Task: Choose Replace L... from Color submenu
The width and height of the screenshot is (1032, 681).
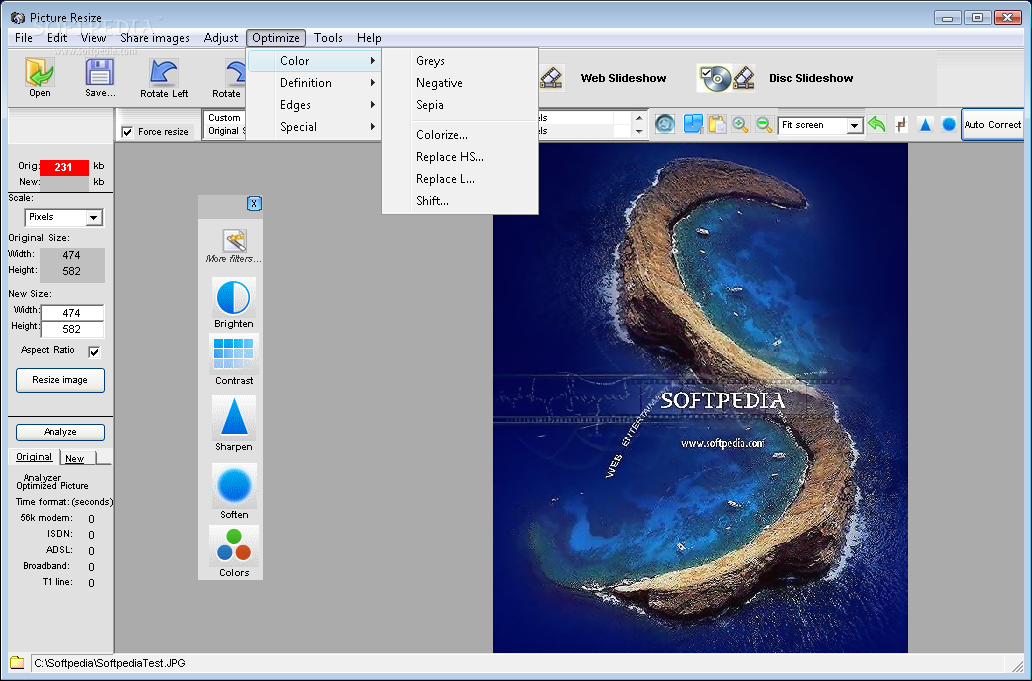Action: (x=460, y=179)
